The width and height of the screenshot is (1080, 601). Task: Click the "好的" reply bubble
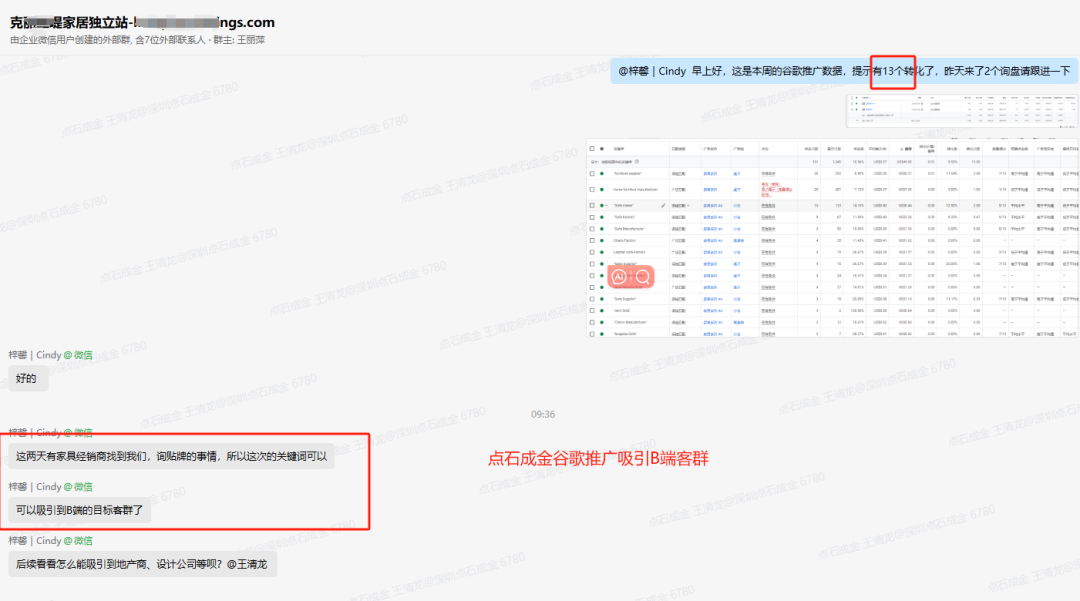click(x=26, y=378)
